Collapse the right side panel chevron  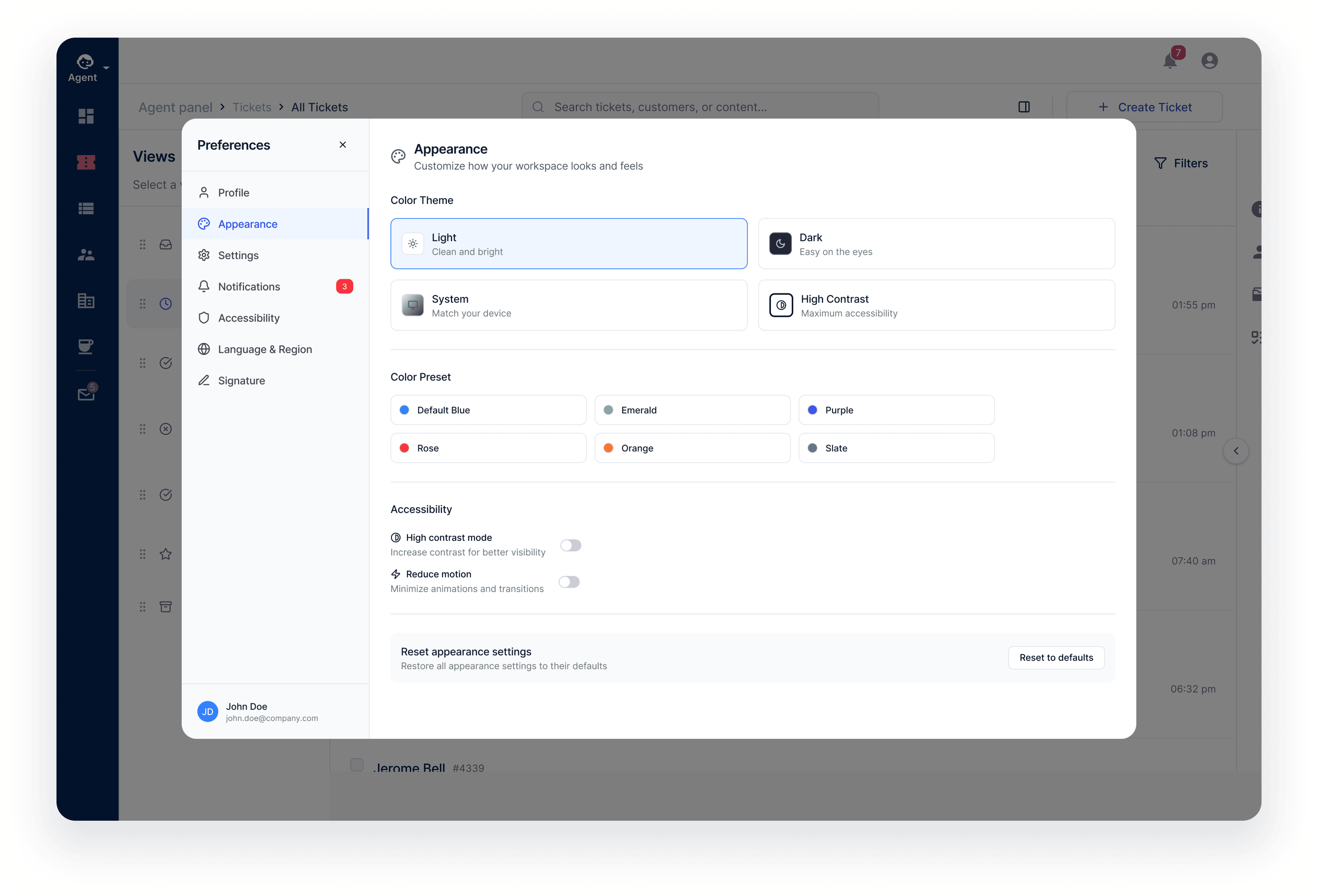coord(1236,451)
